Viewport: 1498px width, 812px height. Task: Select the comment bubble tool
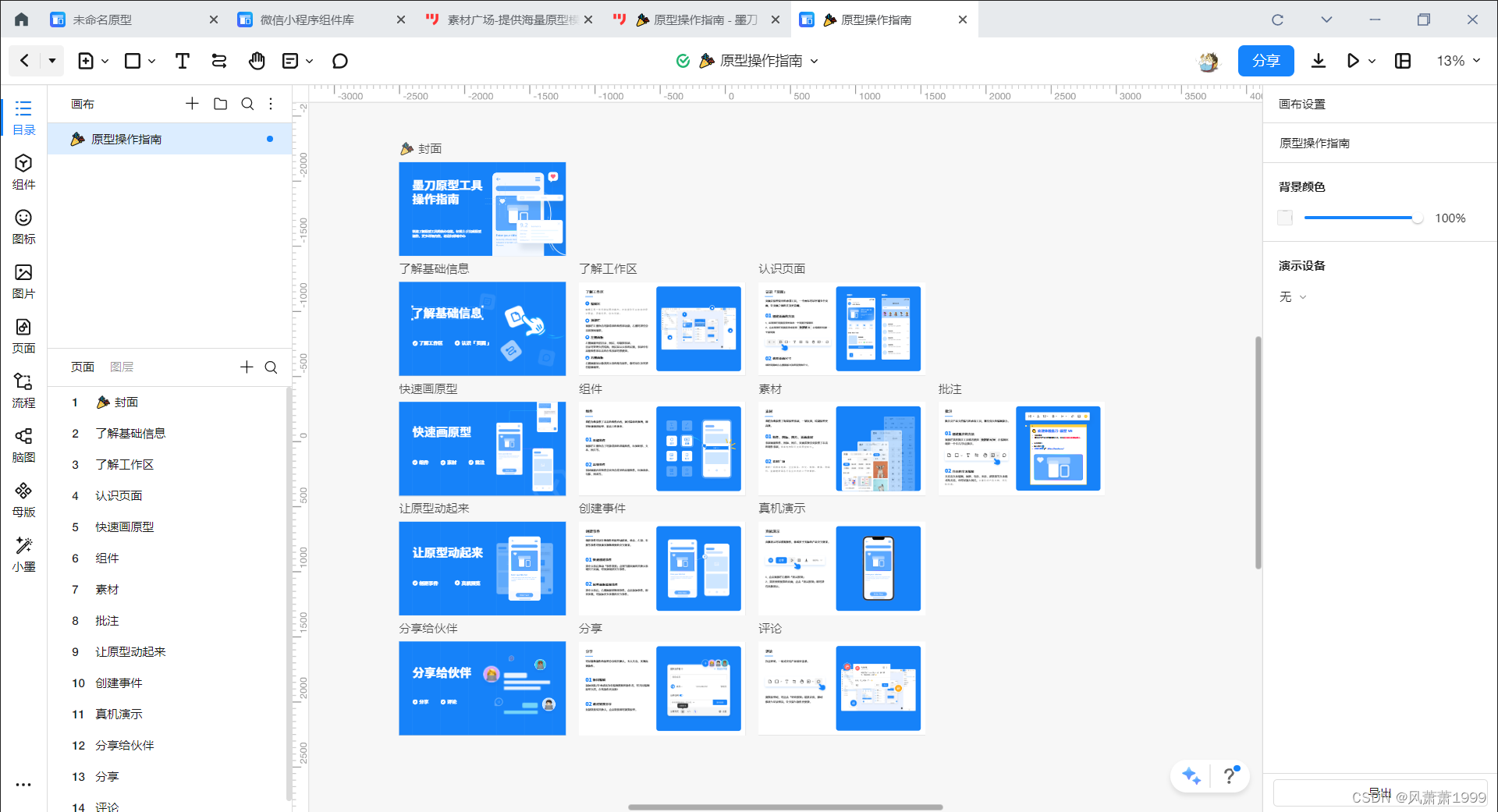click(x=339, y=61)
